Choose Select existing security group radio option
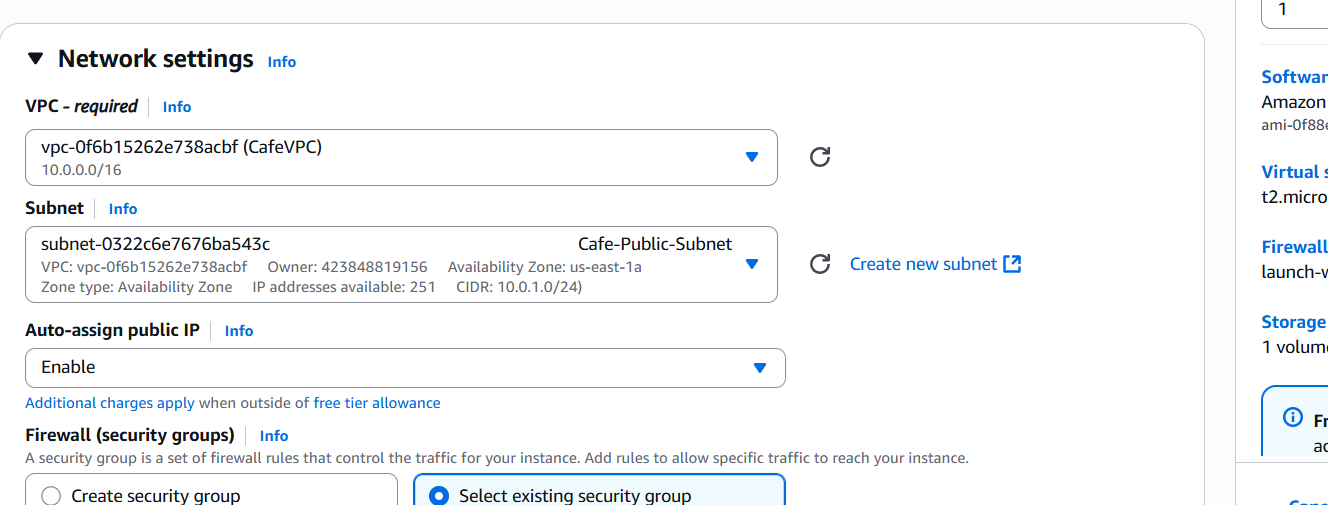The image size is (1328, 505). pyautogui.click(x=439, y=496)
